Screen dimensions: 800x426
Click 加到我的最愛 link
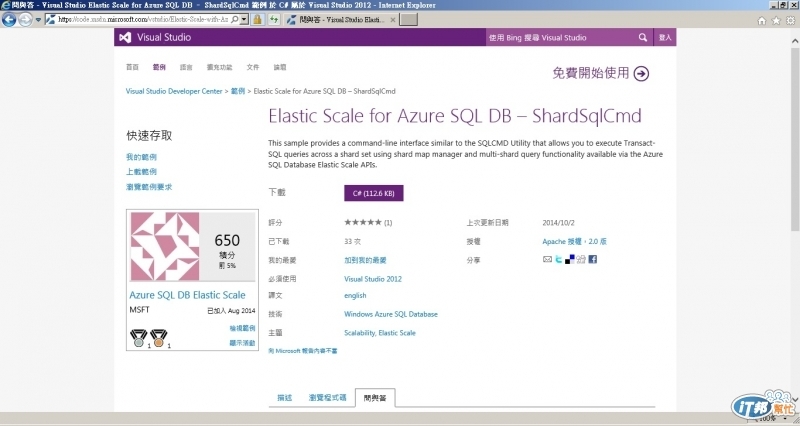click(x=365, y=260)
